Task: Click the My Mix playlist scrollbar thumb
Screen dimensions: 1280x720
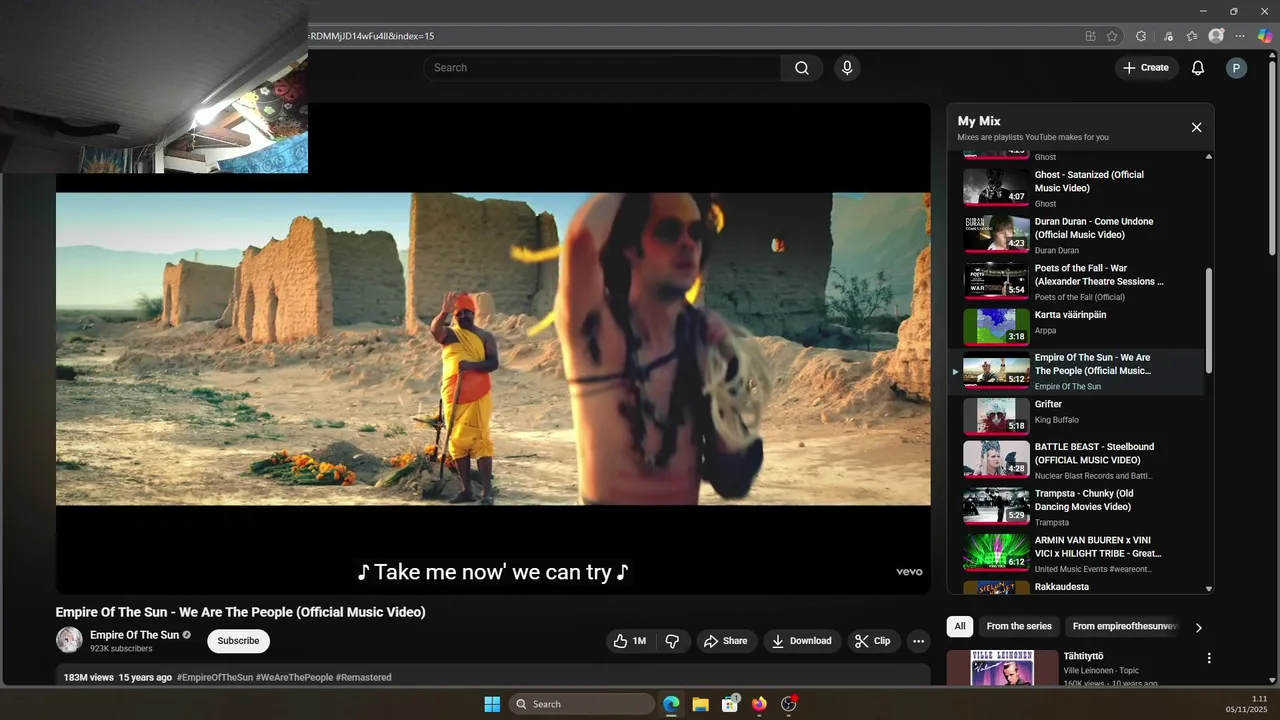Action: (1208, 320)
